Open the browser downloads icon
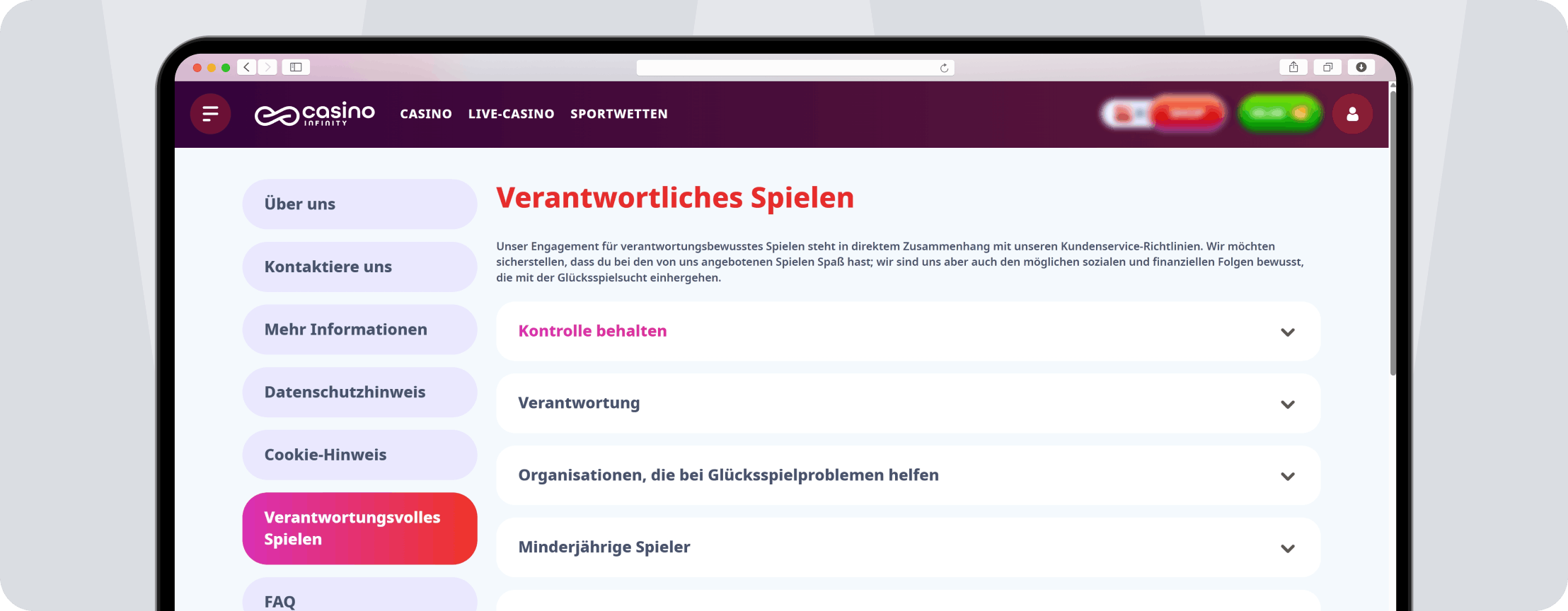 (x=1361, y=67)
